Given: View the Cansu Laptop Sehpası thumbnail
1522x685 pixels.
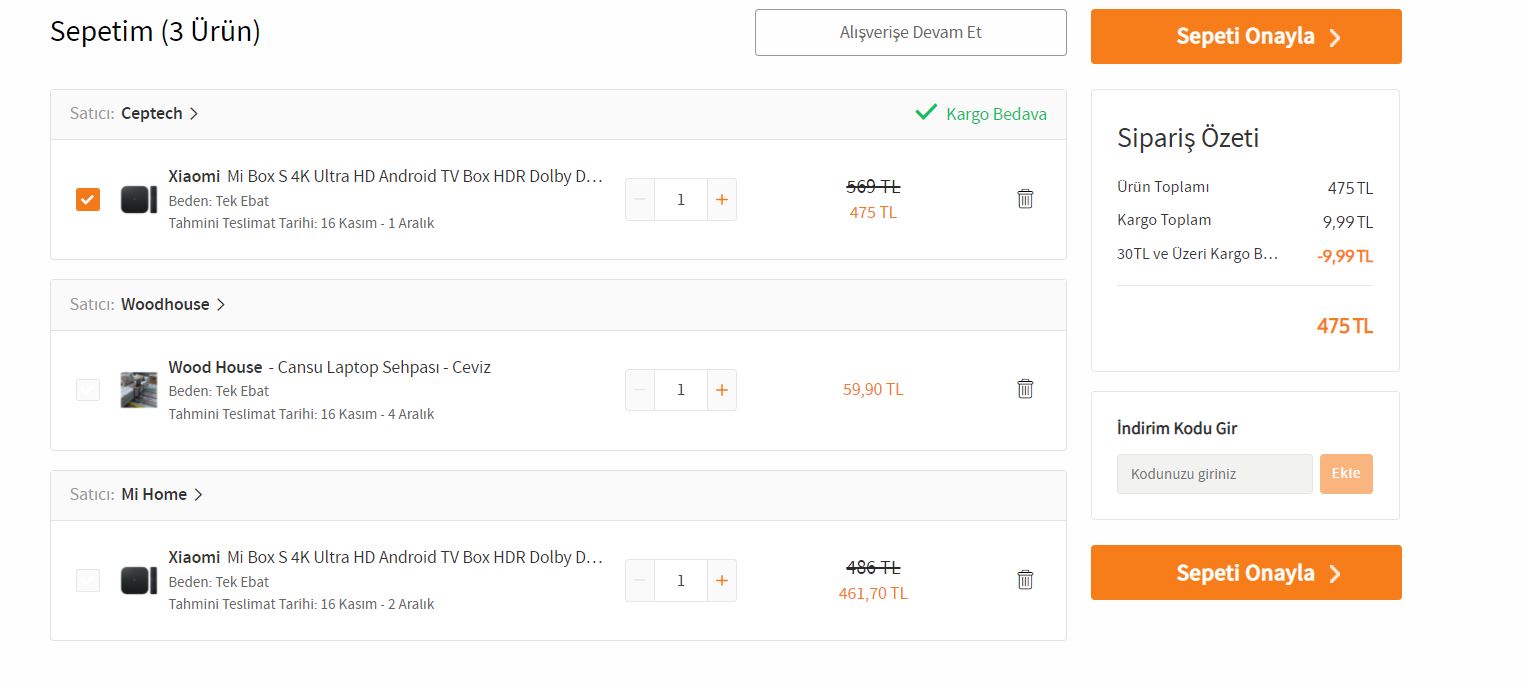Looking at the screenshot, I should pos(139,389).
